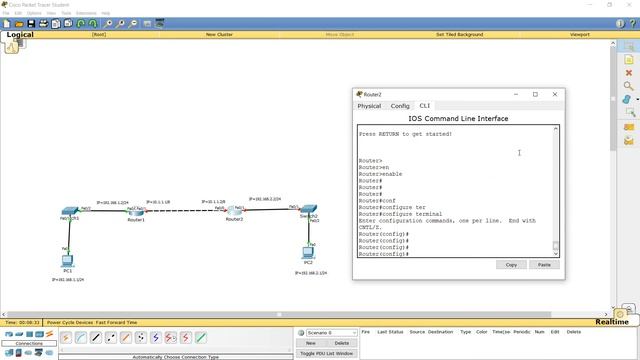Click the PC2 computer on workspace
The width and height of the screenshot is (640, 360).
[x=308, y=253]
